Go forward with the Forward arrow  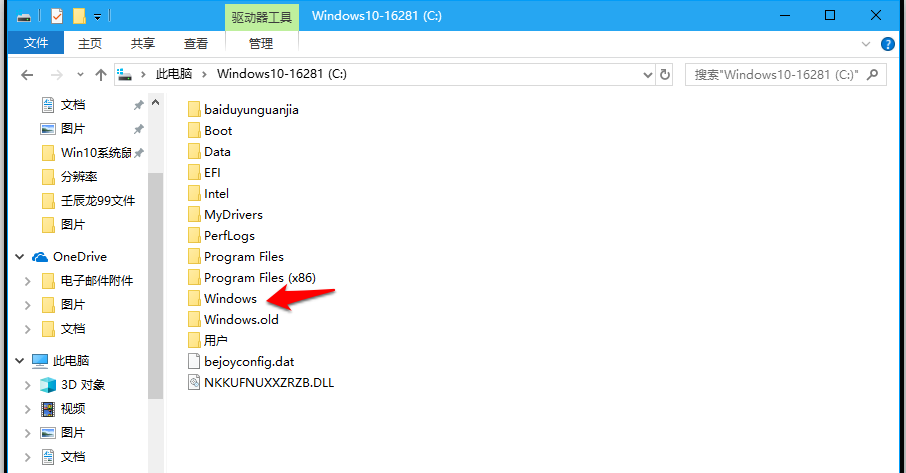click(57, 75)
